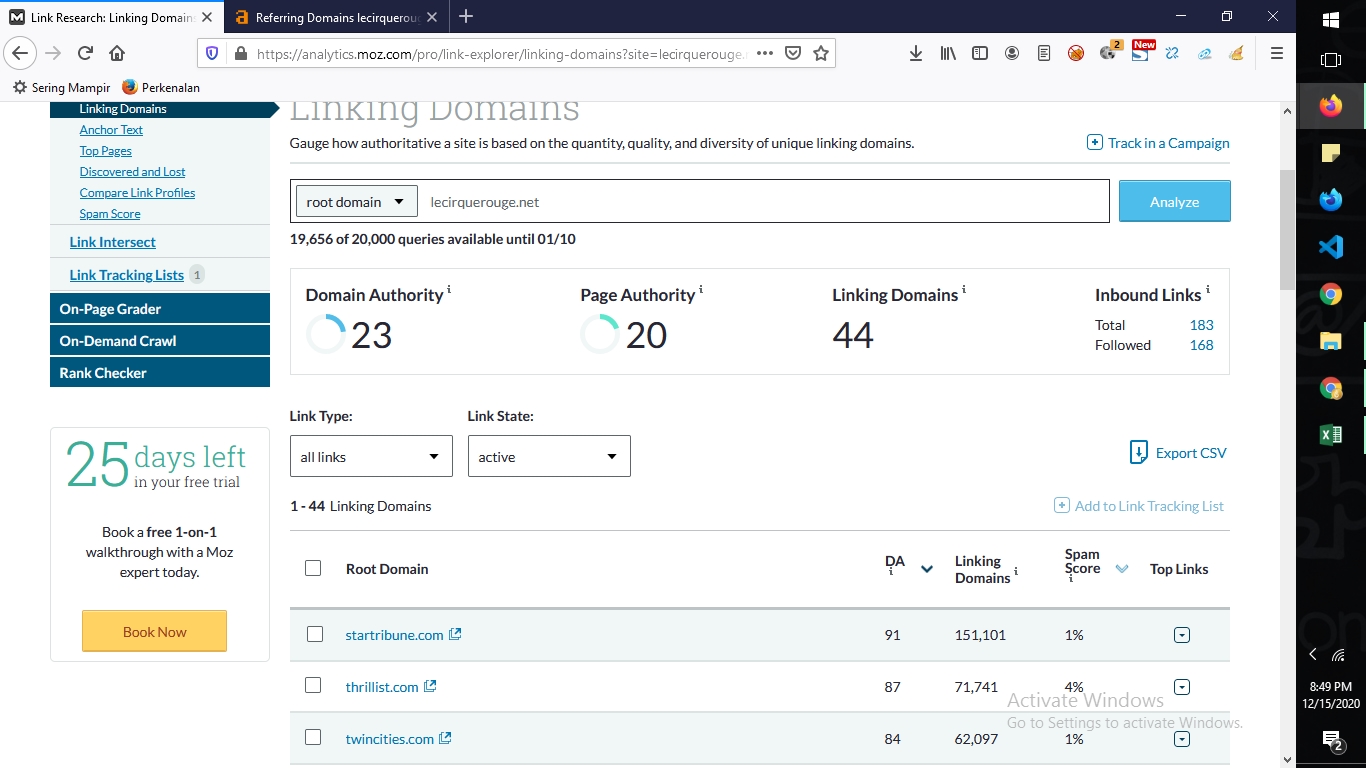Open the Link Type all links dropdown

tap(371, 456)
